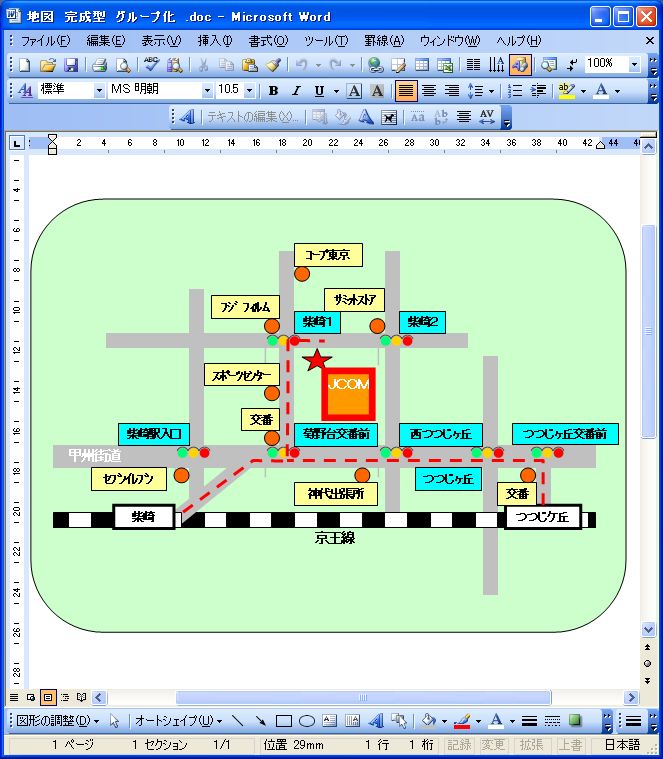Toggle Italic formatting

click(x=296, y=91)
